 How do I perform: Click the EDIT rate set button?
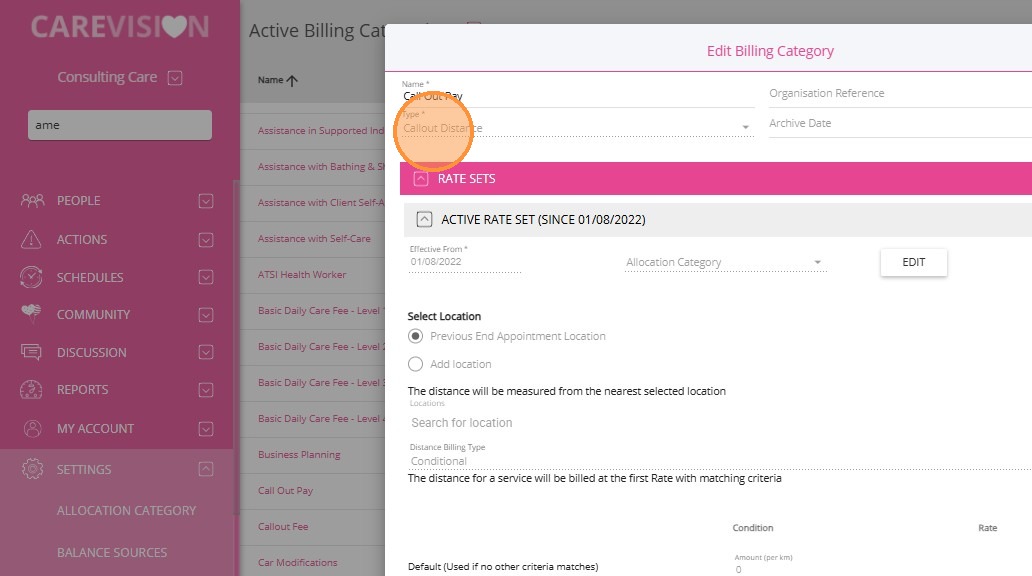(913, 262)
